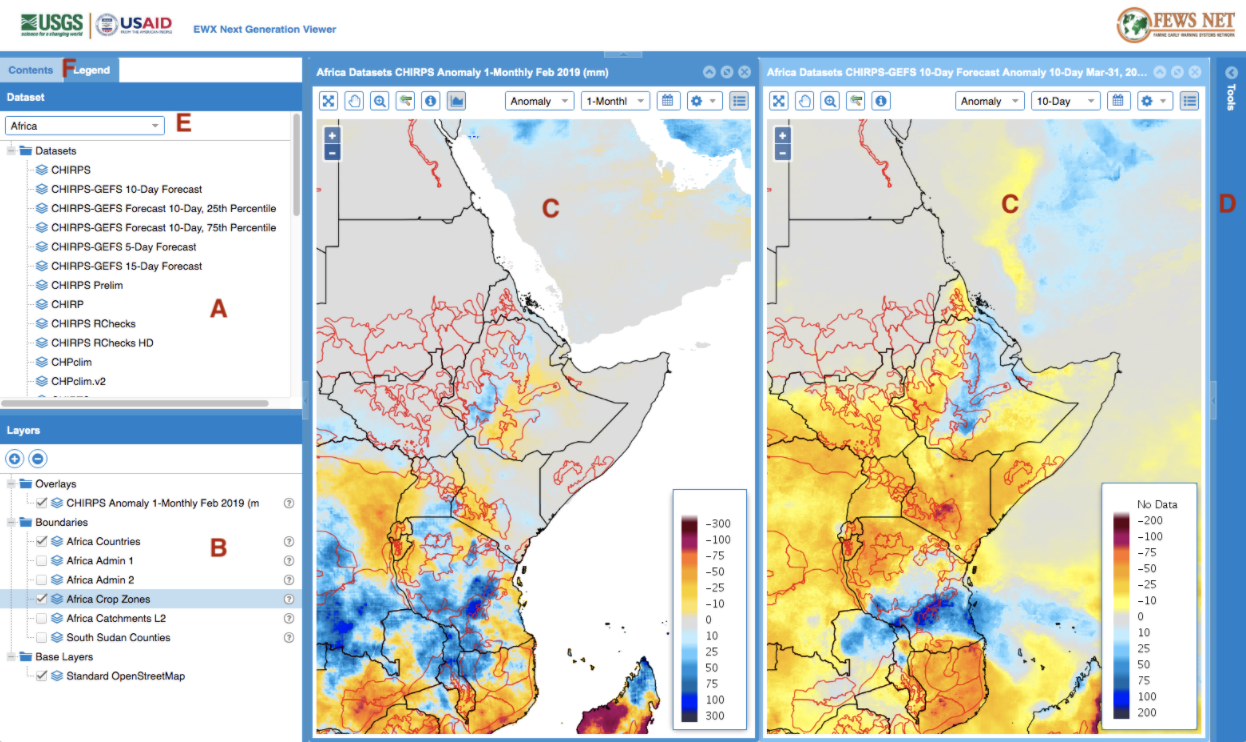Select CHIRPS-GEFS 10-Day Forecast dataset
The height and width of the screenshot is (742, 1246).
(127, 189)
